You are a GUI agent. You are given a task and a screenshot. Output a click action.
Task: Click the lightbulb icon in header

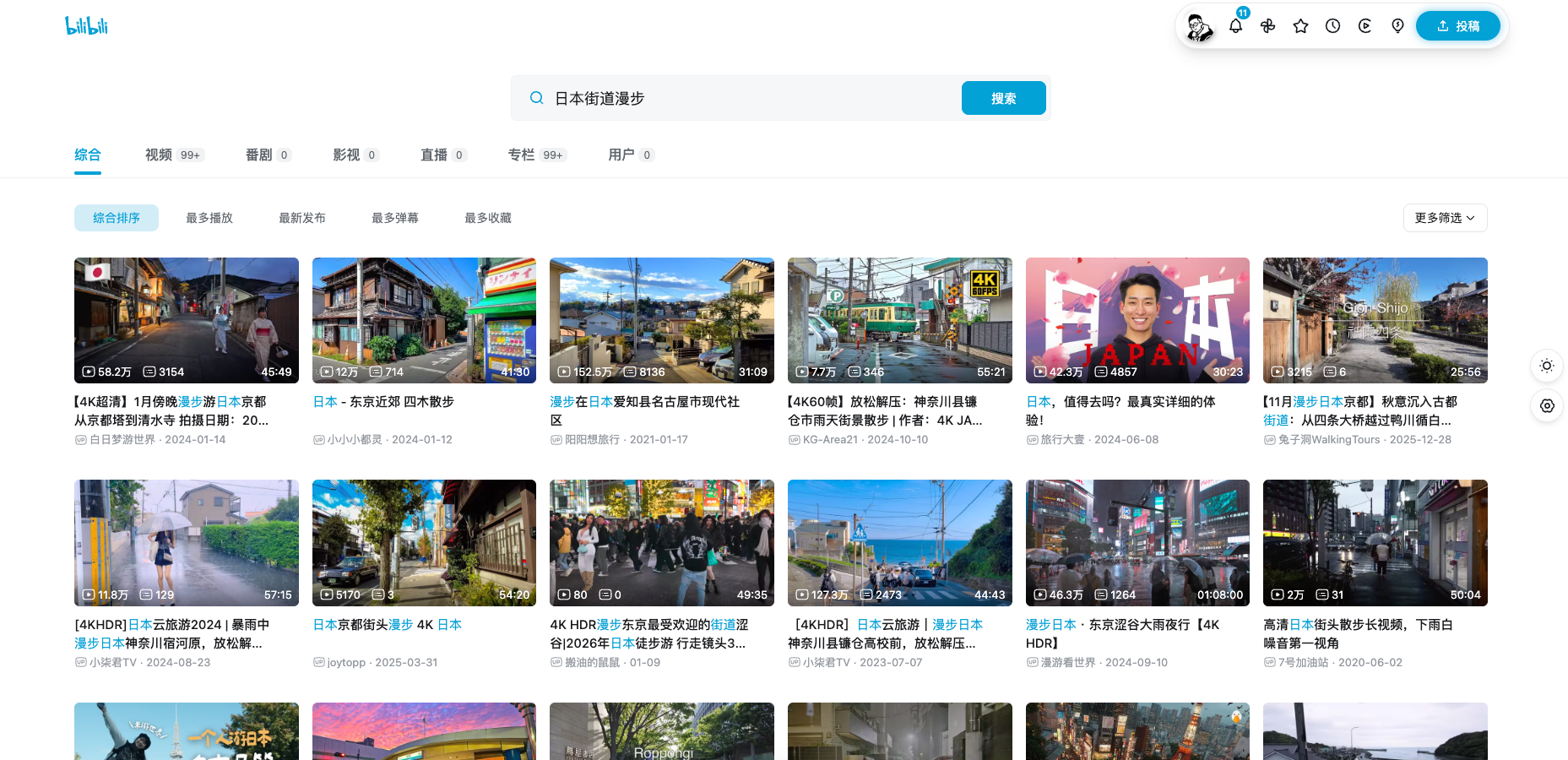click(x=1397, y=26)
